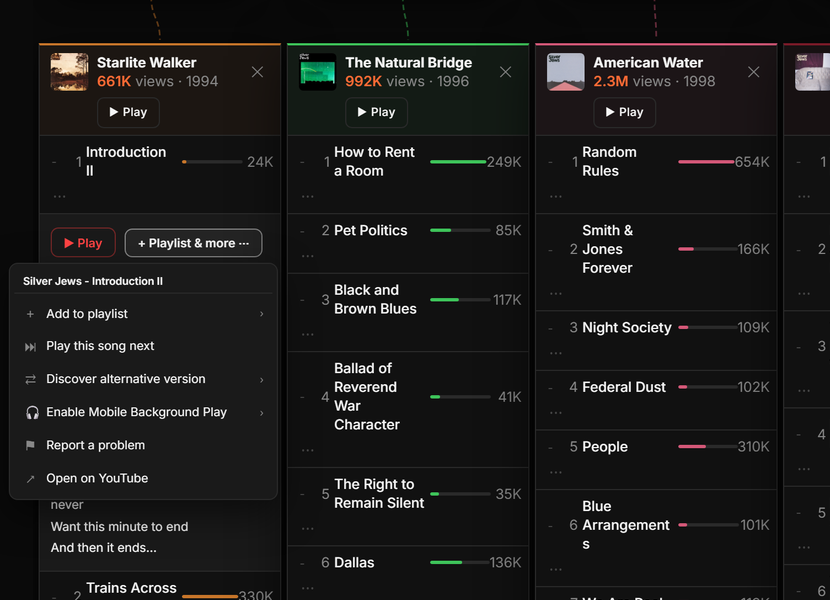The image size is (830, 600).
Task: Click the American Water album title
Action: [648, 62]
